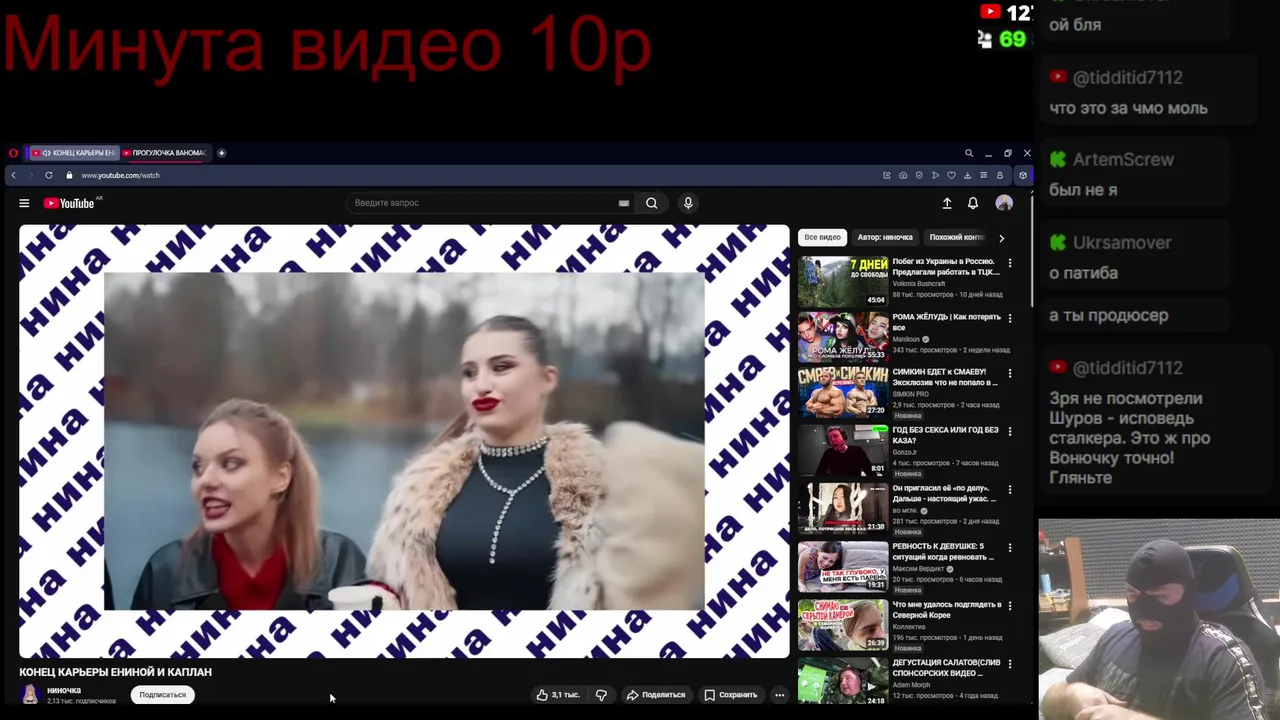The image size is (1280, 720).
Task: Open the 'СМАЕВ vs СИМКИН' thumbnail
Action: [x=843, y=391]
